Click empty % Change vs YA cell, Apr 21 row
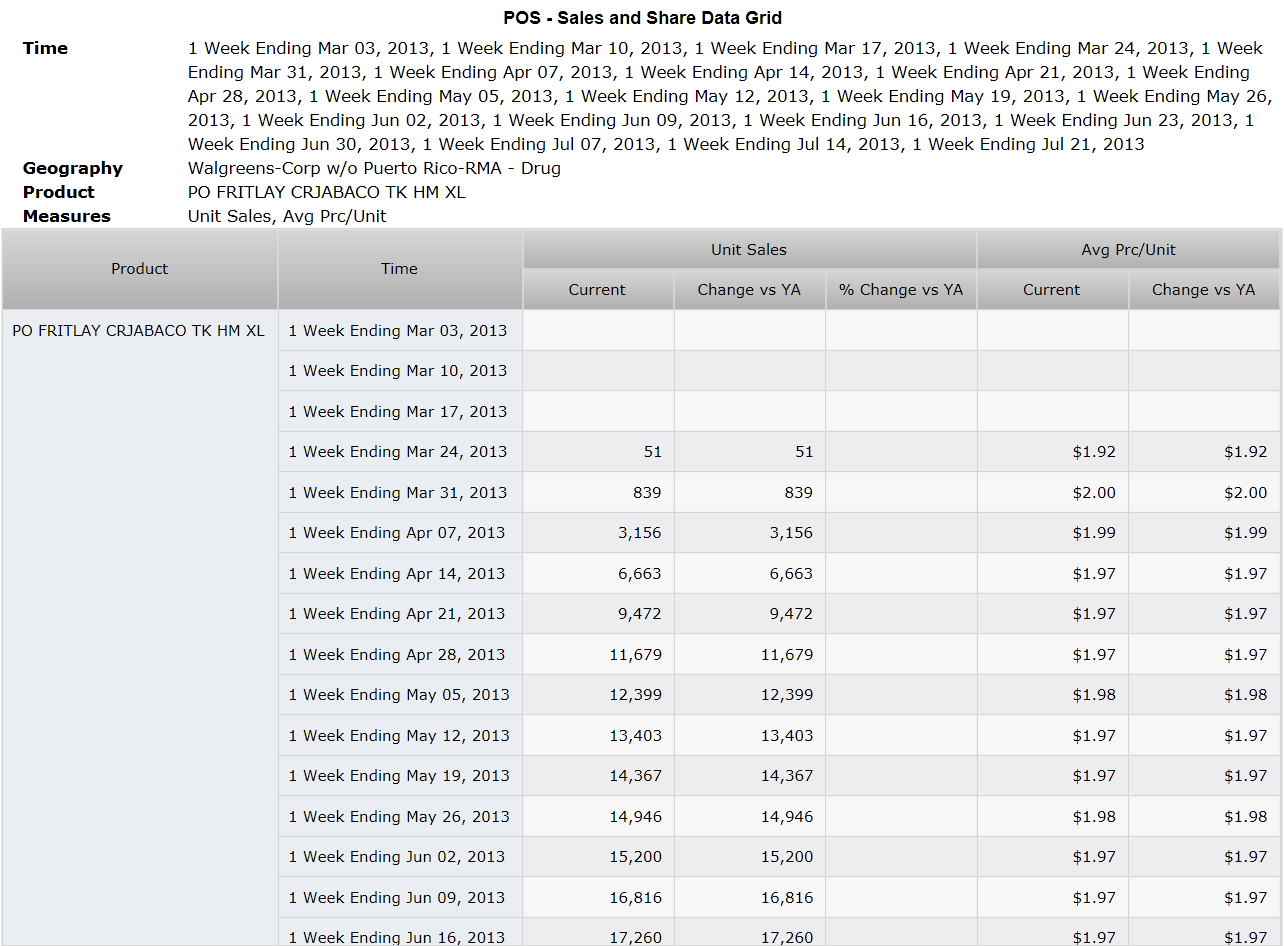Viewport: 1284px width, 946px height. 901,614
